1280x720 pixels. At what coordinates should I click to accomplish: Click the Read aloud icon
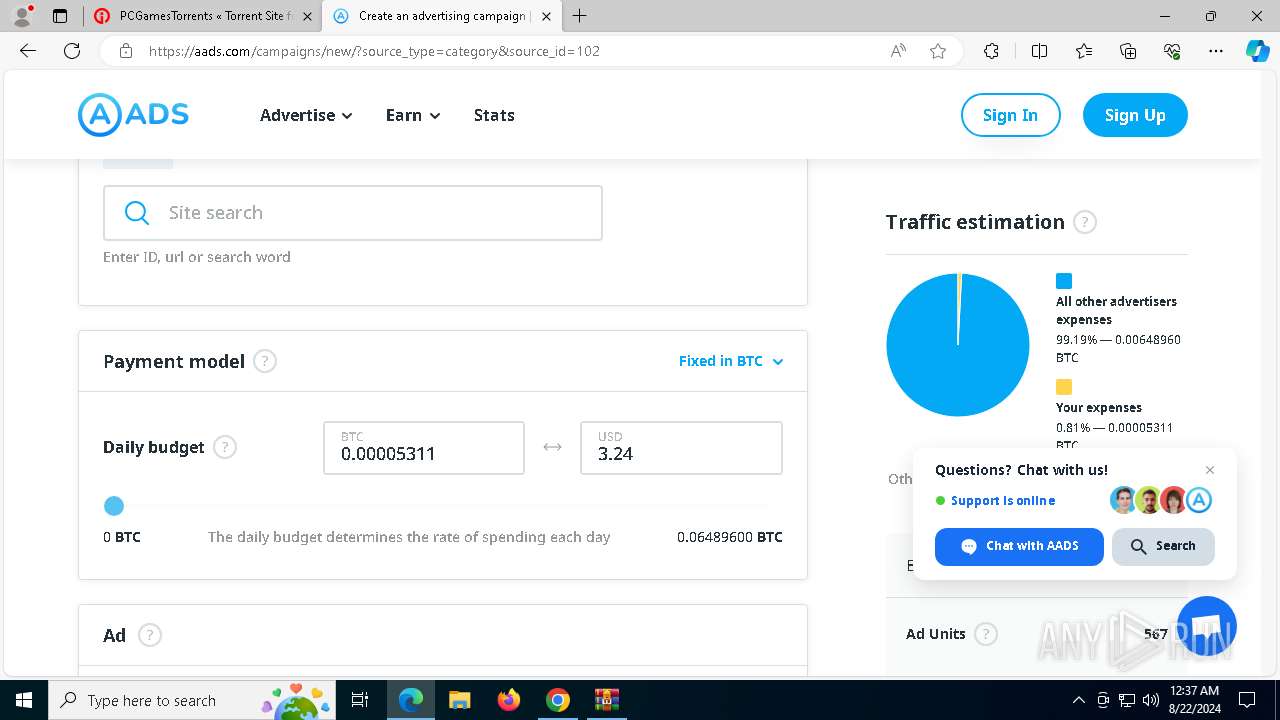click(x=898, y=51)
